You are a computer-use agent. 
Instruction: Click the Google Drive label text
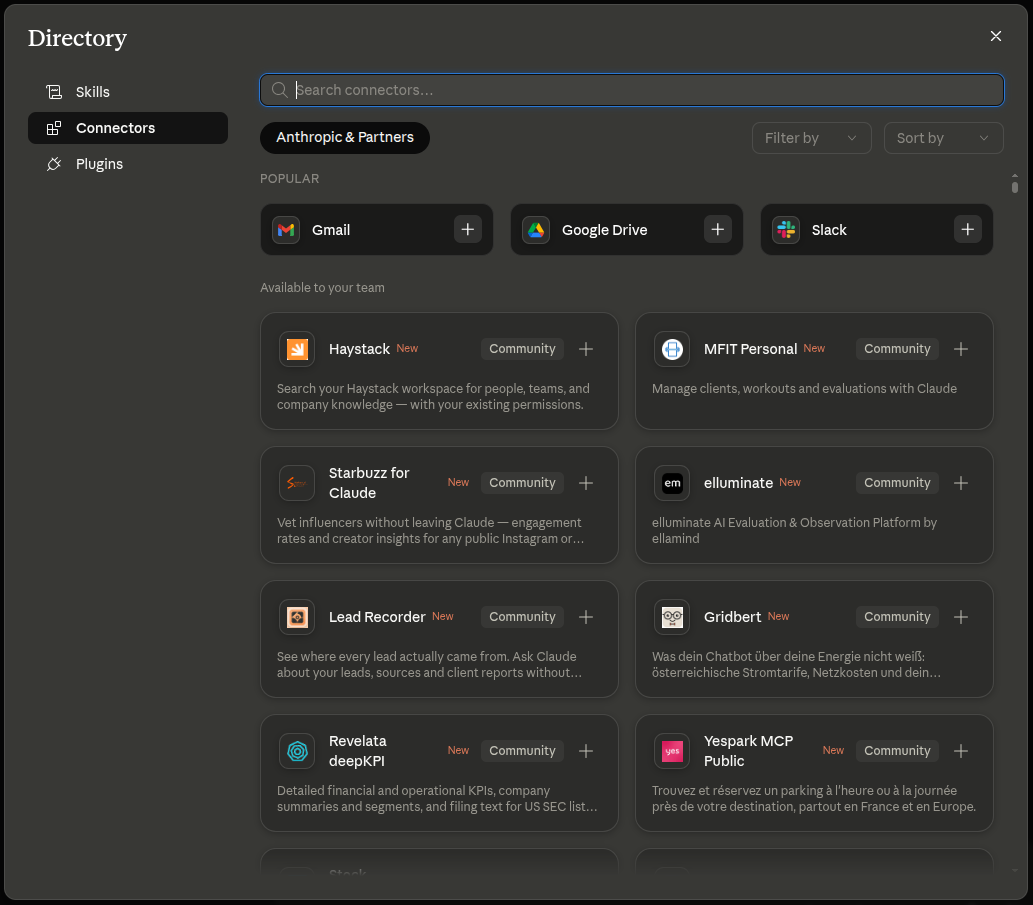(x=604, y=230)
